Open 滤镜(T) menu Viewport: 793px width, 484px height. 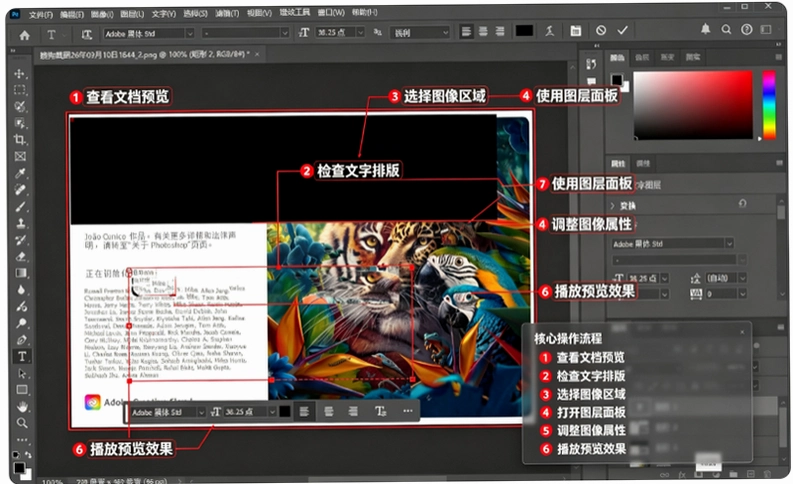[227, 13]
